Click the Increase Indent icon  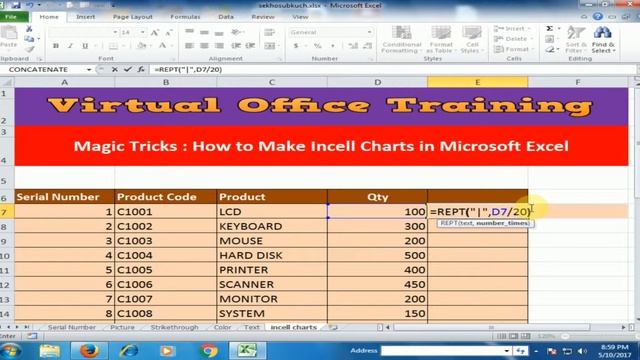[x=250, y=46]
